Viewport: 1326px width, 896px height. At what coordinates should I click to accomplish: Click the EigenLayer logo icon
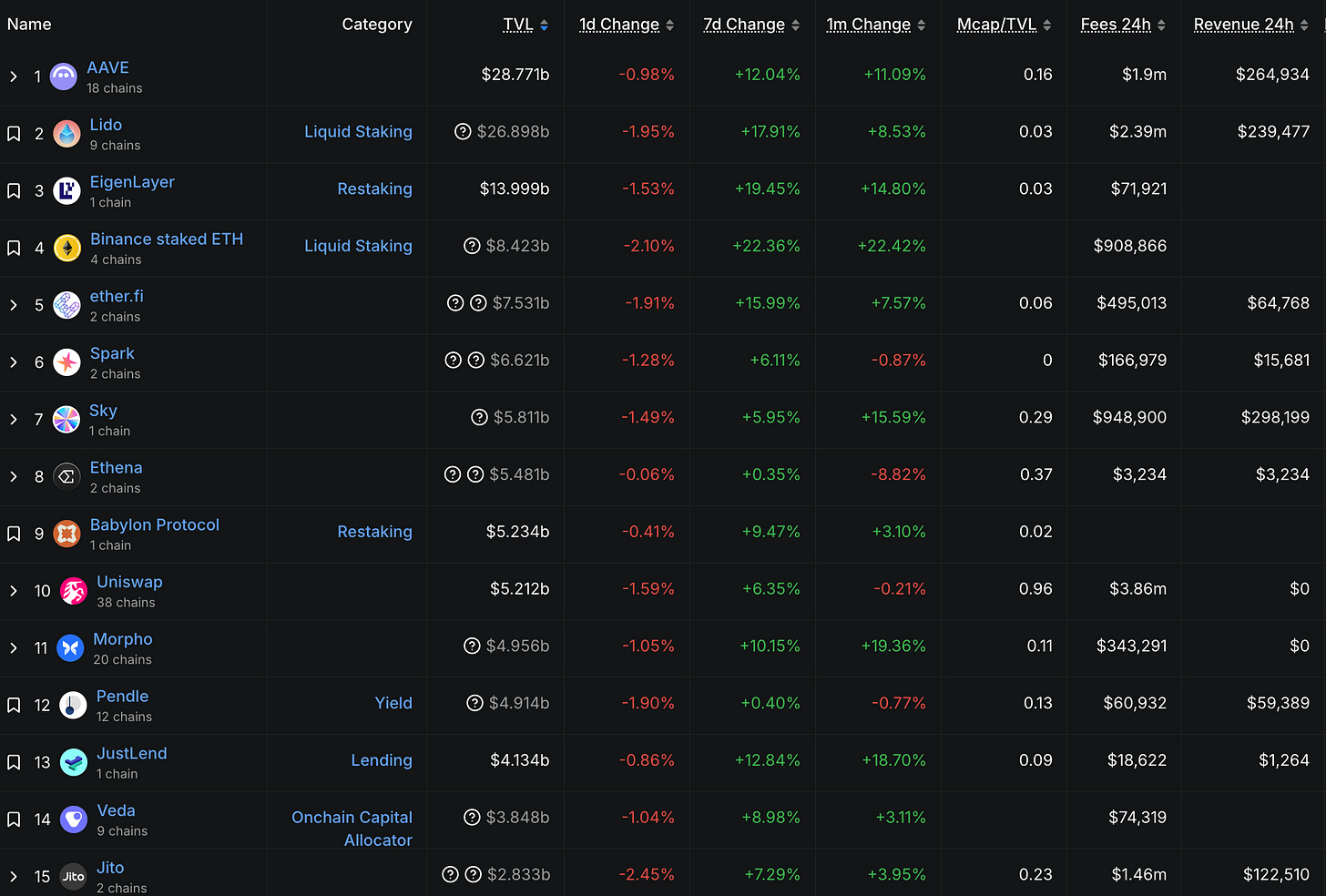tap(66, 191)
